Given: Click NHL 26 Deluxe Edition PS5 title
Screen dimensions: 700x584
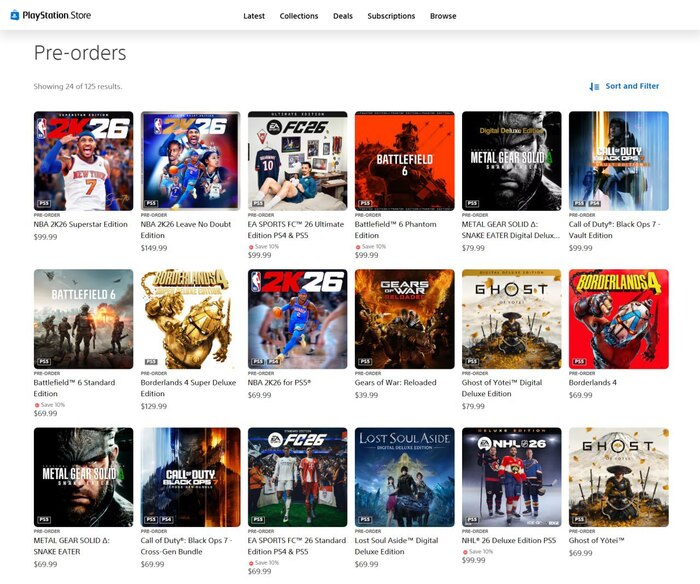Looking at the screenshot, I should coord(509,540).
